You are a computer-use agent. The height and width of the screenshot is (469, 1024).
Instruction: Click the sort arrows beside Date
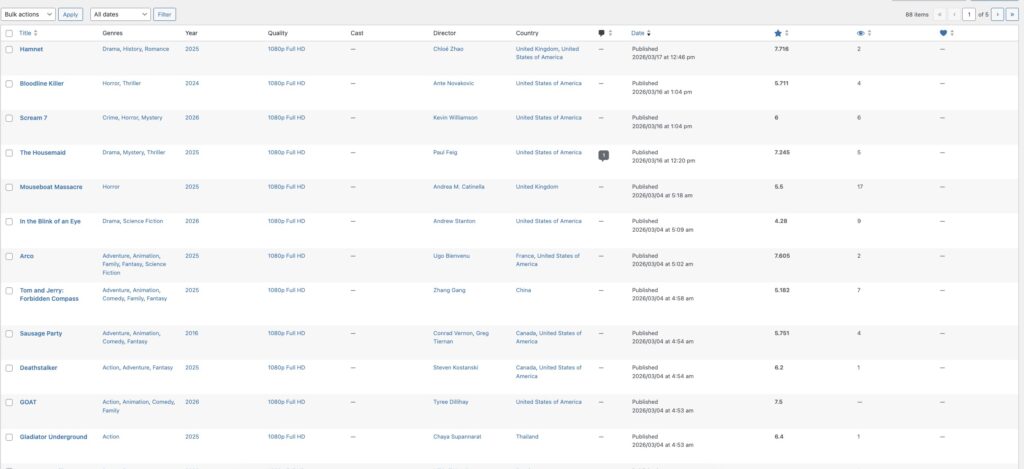[x=648, y=33]
